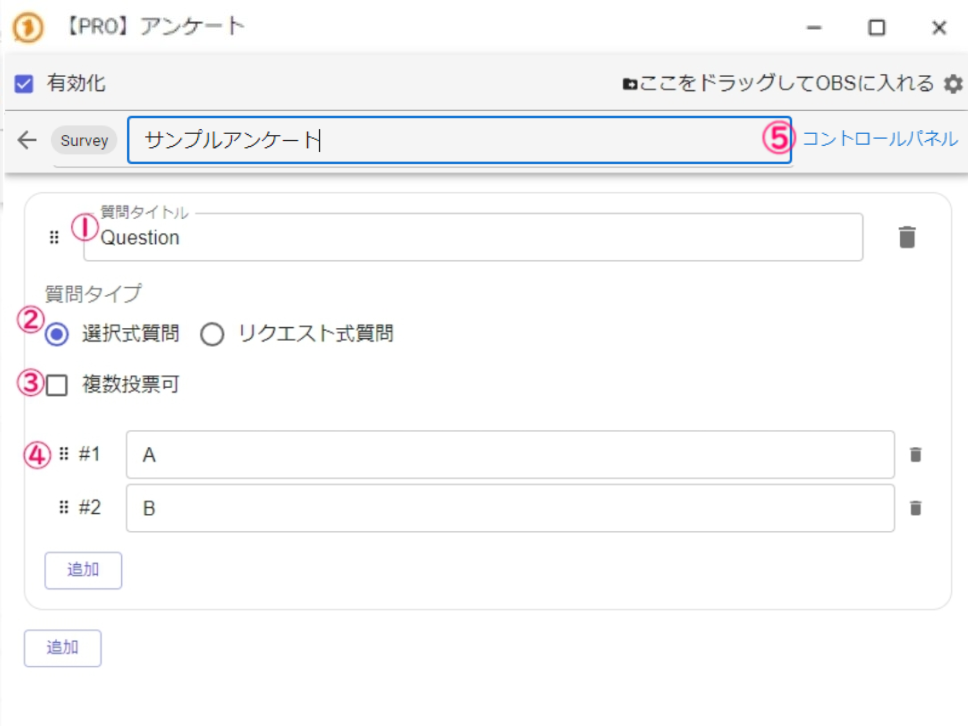The height and width of the screenshot is (726, 968).
Task: Click the OBS drag source icon
Action: pos(629,84)
